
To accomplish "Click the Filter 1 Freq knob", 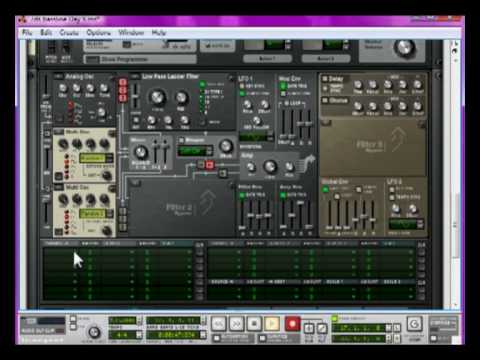I will point(157,97).
